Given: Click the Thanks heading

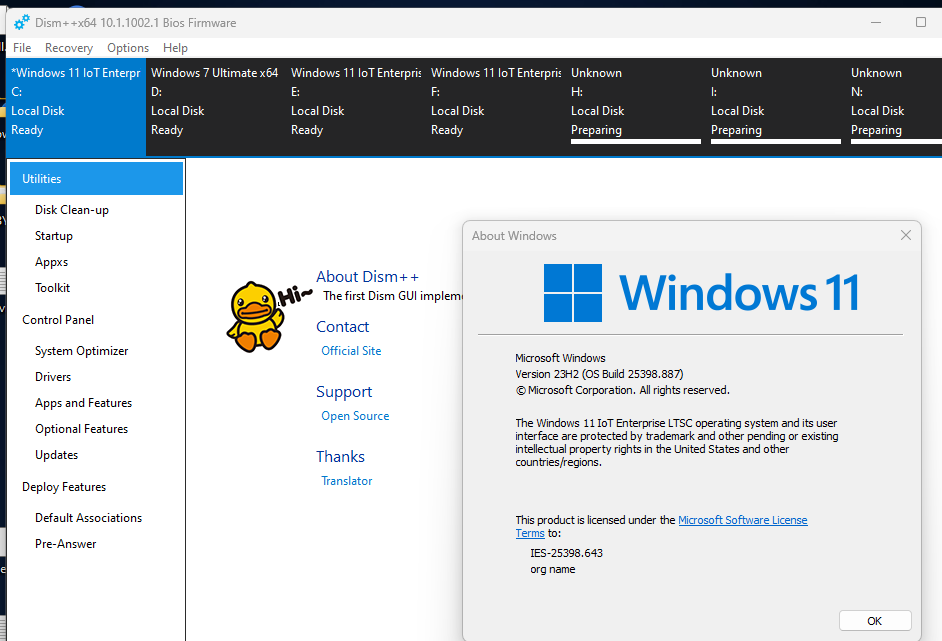Looking at the screenshot, I should point(341,457).
